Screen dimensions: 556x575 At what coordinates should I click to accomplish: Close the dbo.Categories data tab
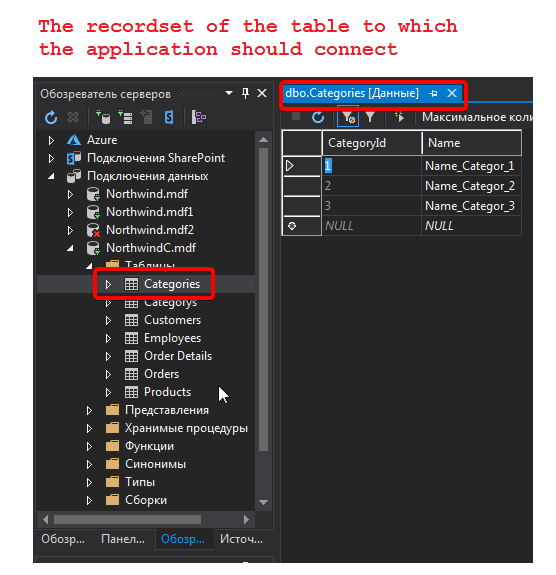(x=452, y=93)
